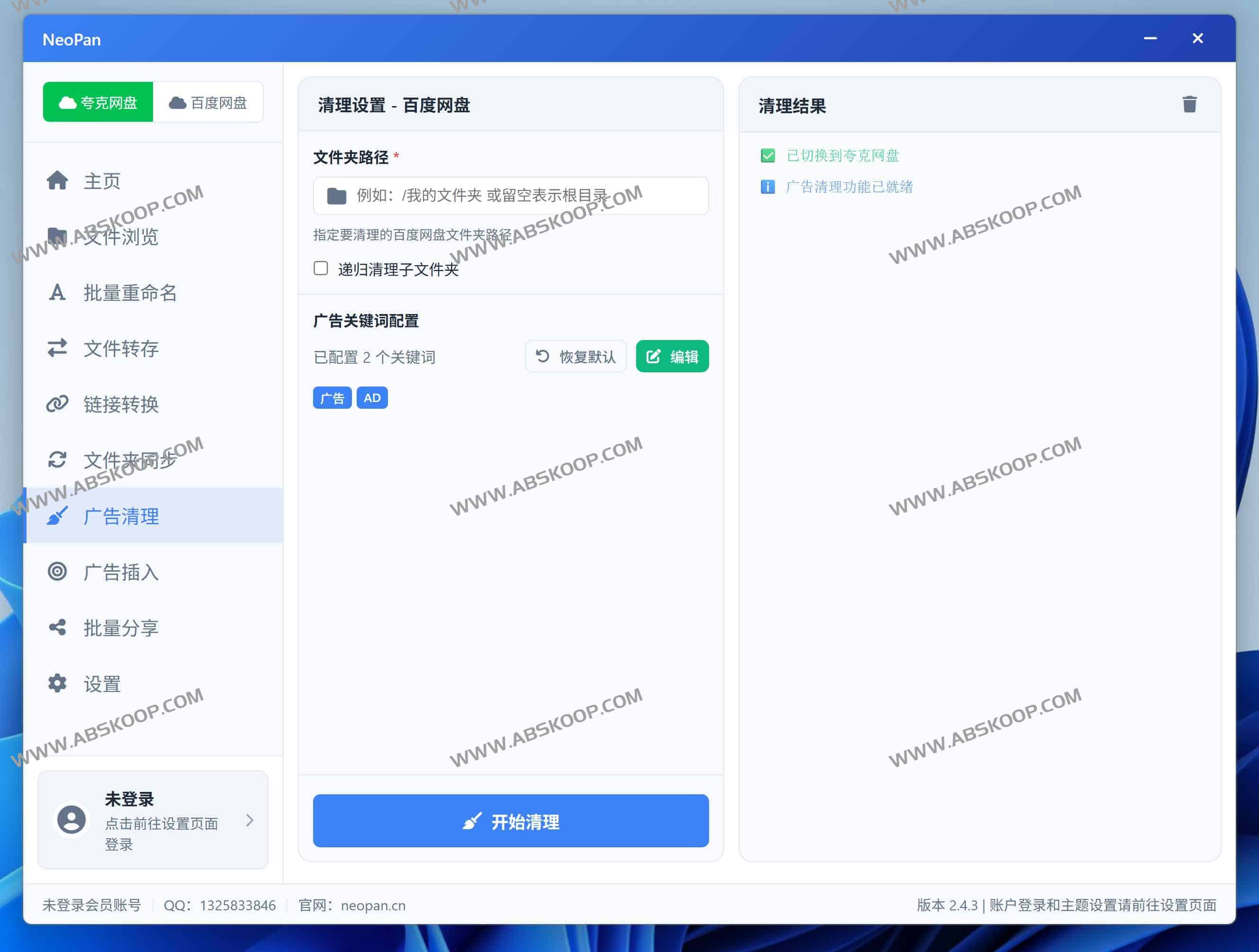
Task: Click the 编辑 keywords button
Action: [x=672, y=357]
